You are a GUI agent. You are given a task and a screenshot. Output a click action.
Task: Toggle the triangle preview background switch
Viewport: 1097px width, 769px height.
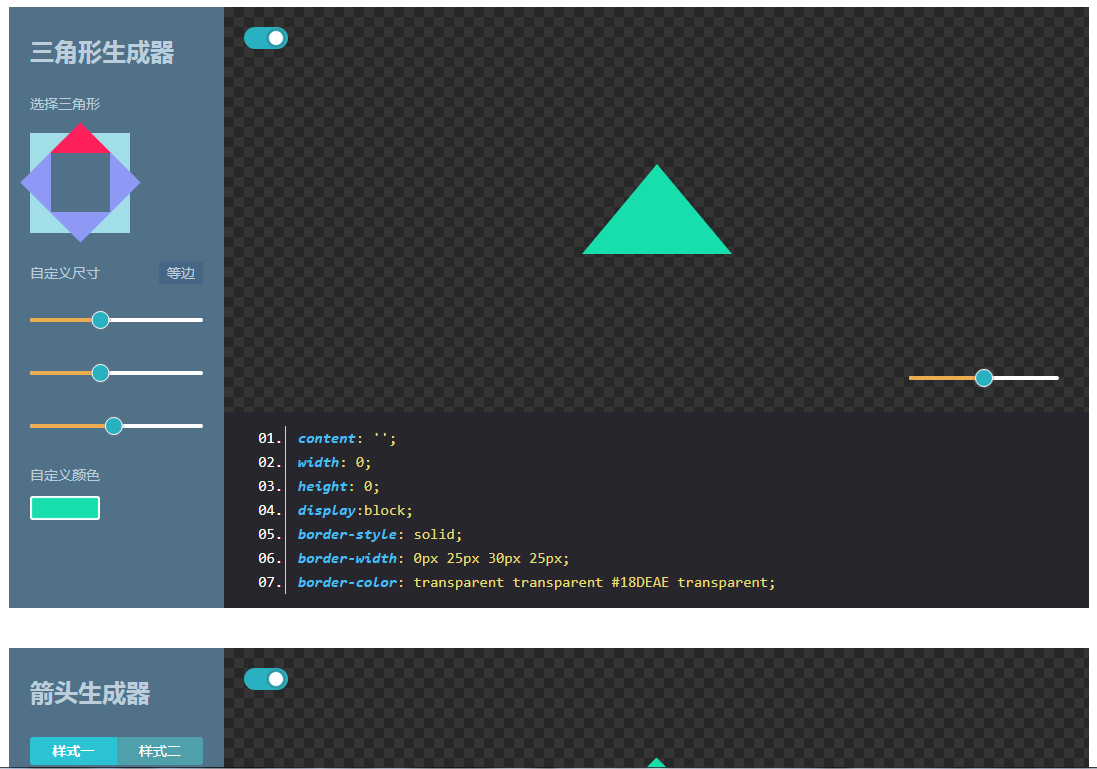coord(266,38)
